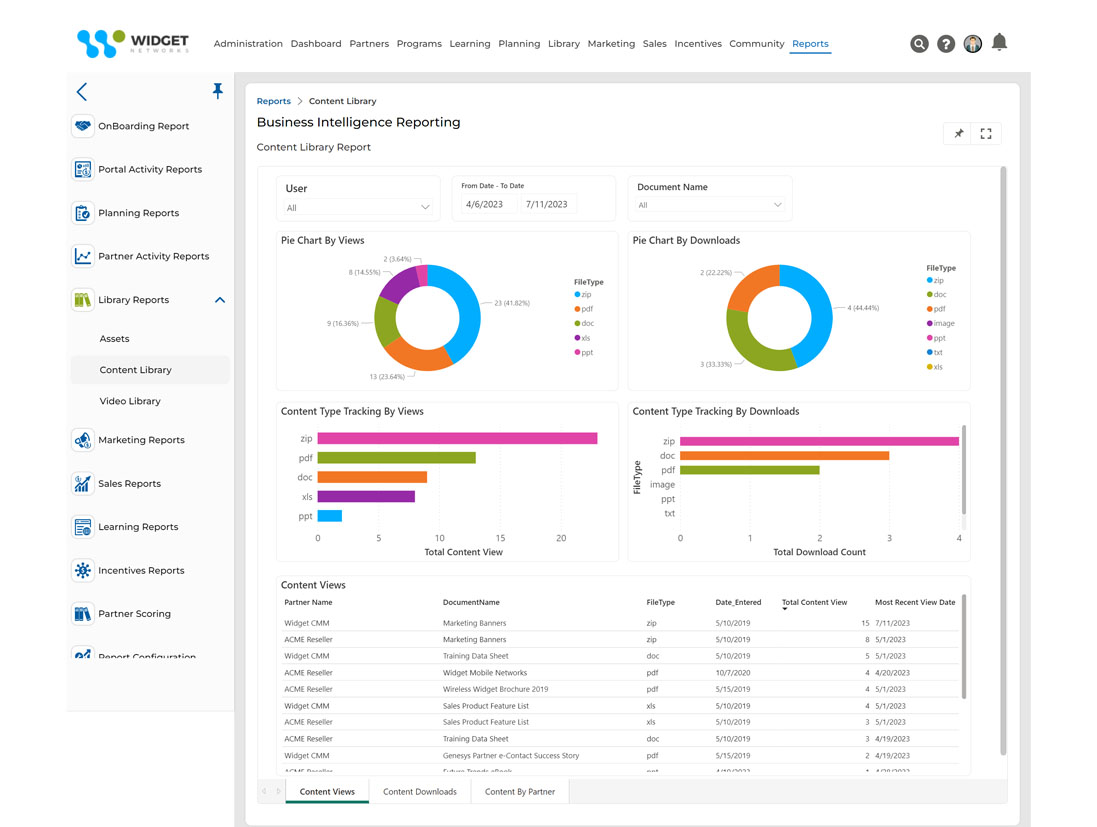
Task: Open the User filter dropdown
Action: [427, 207]
